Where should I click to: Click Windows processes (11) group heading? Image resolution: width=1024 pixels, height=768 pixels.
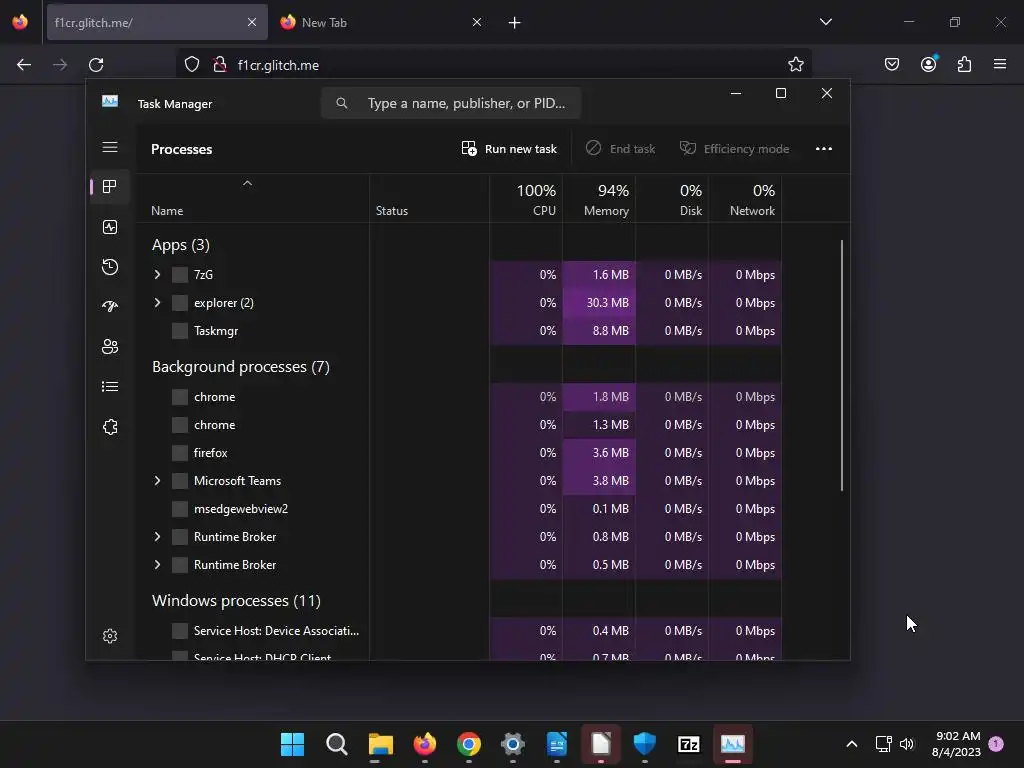click(236, 601)
